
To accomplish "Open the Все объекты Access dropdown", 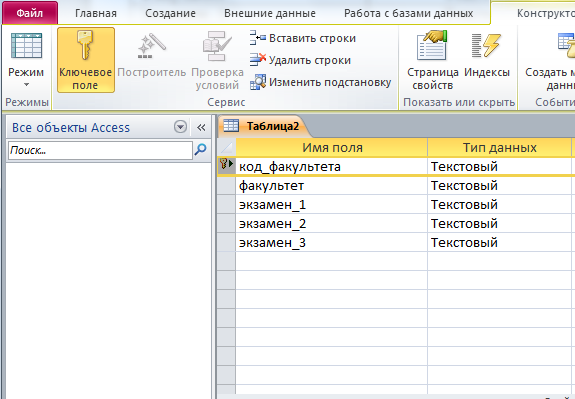I will tap(180, 127).
